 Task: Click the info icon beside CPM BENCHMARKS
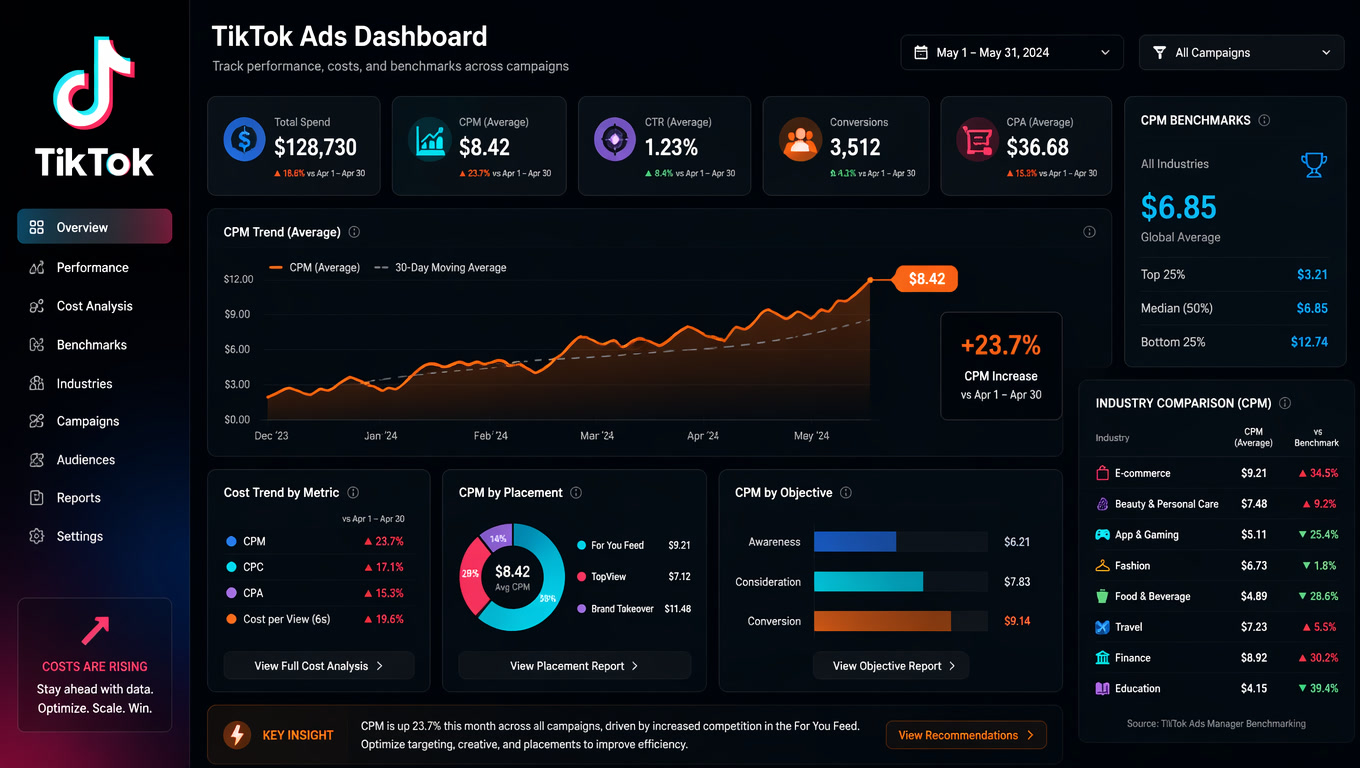(x=1264, y=120)
